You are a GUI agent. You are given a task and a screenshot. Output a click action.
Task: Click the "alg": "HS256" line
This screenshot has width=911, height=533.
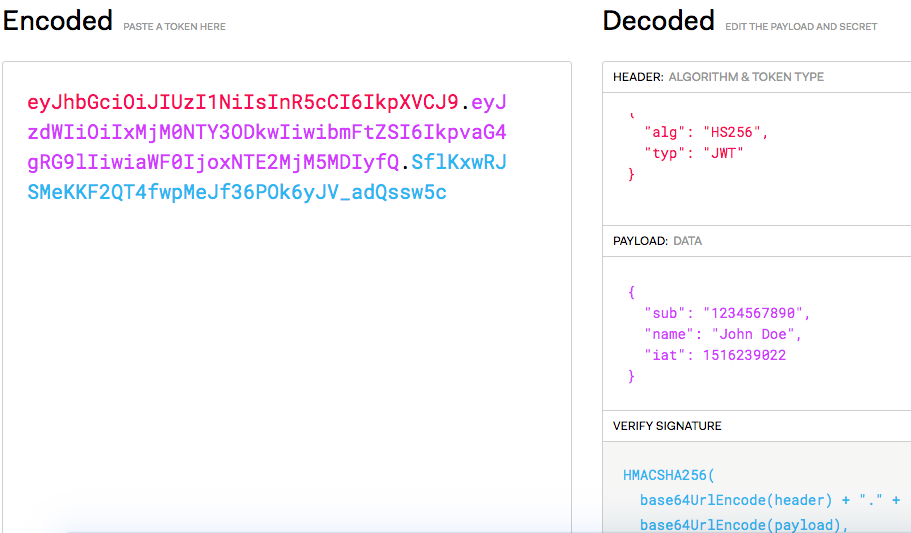click(706, 133)
